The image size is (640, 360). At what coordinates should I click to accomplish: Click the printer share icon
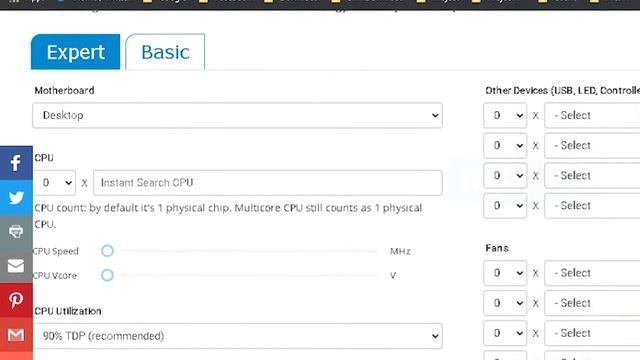pos(16,231)
